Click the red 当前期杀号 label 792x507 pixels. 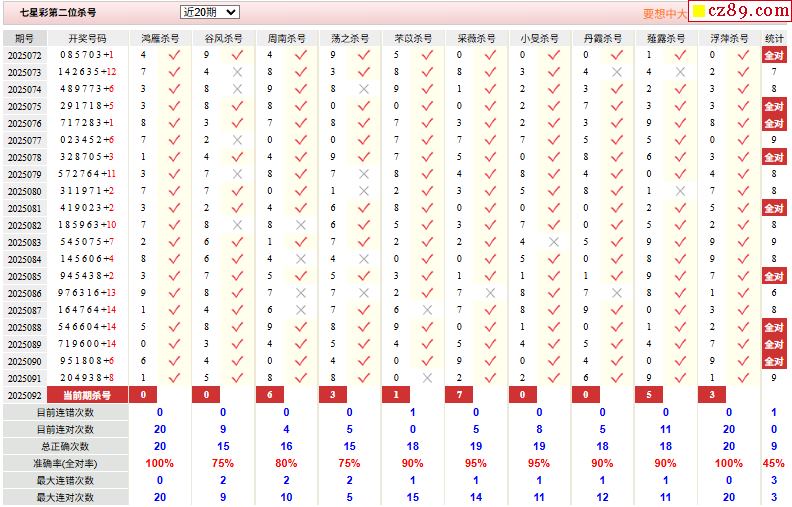coord(87,395)
